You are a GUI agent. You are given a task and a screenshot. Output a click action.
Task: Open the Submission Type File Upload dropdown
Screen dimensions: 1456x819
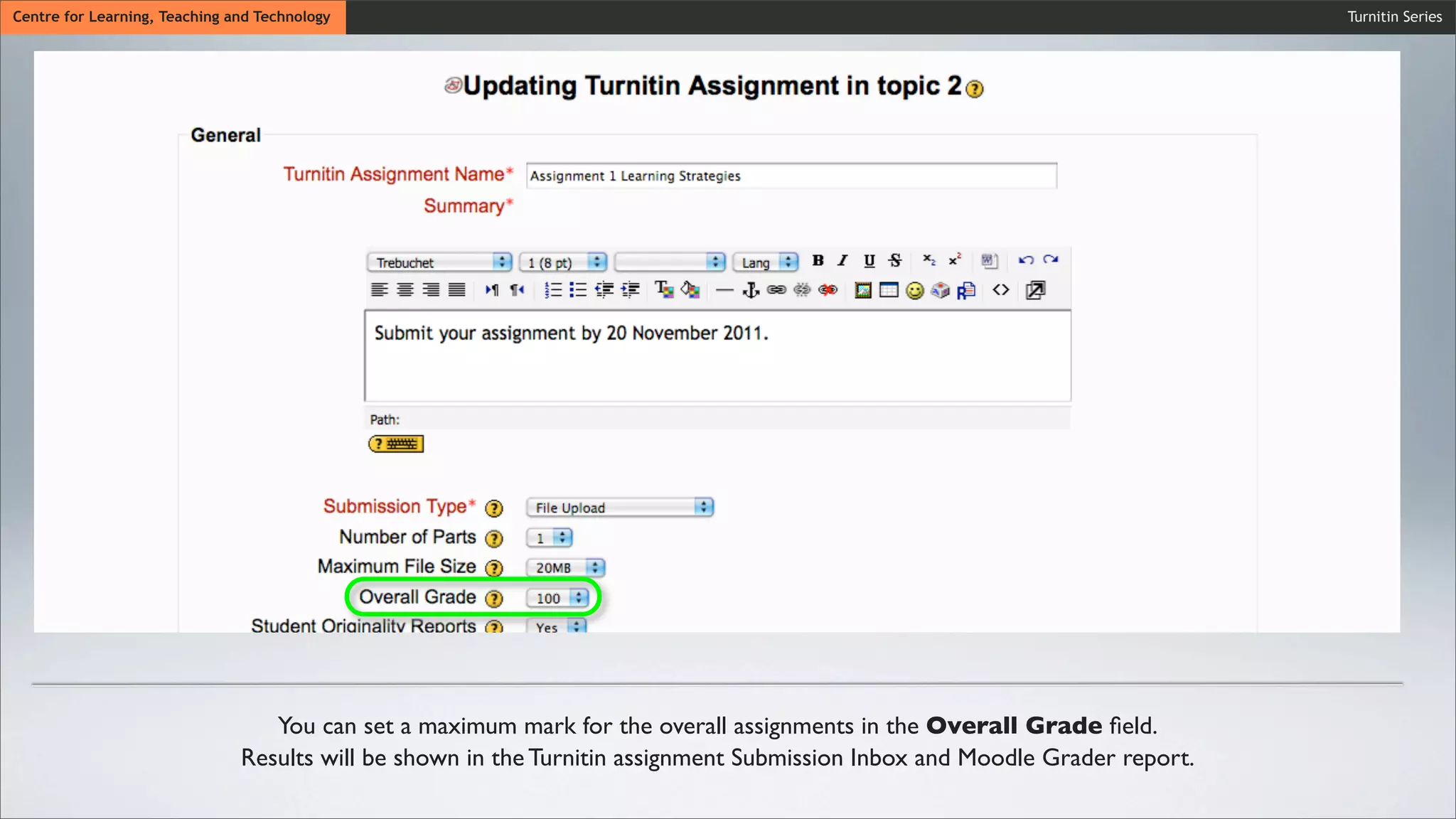coord(619,508)
